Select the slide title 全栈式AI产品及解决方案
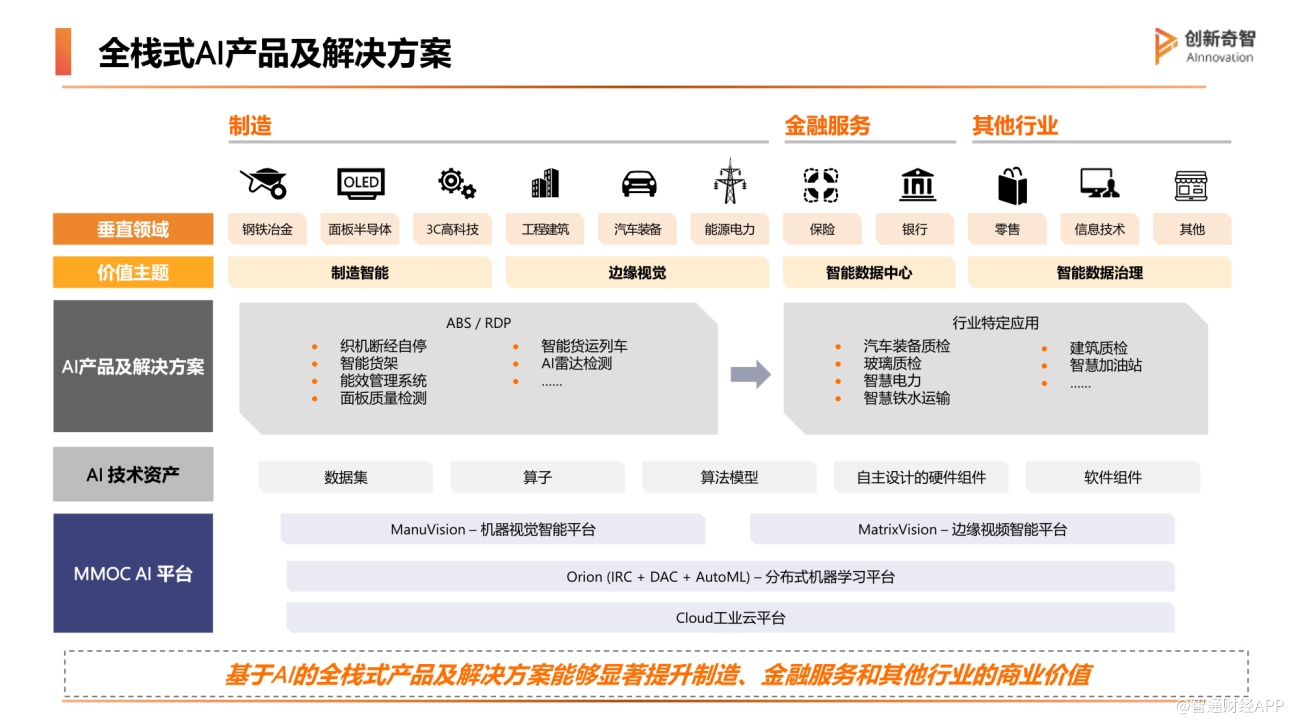The height and width of the screenshot is (725, 1294). [274, 53]
